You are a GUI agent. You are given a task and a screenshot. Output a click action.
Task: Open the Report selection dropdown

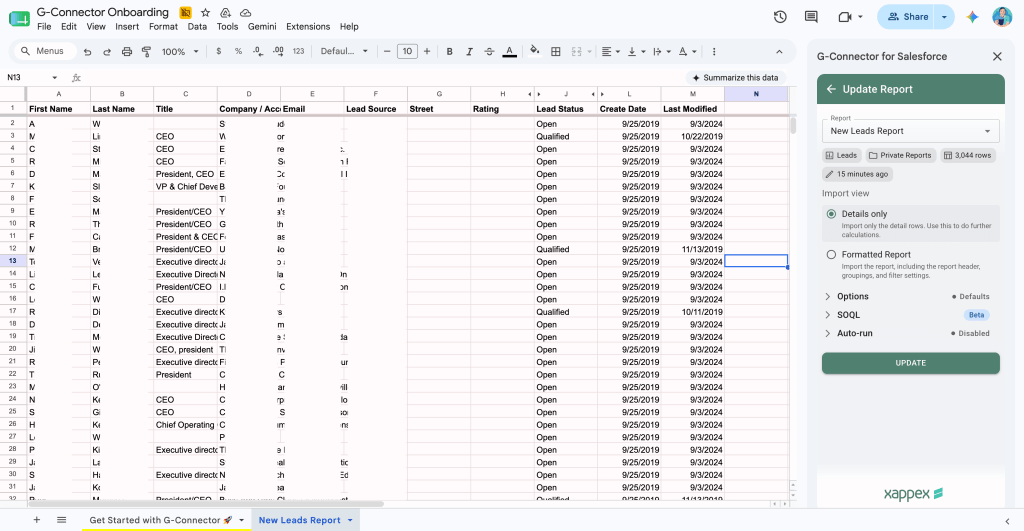pyautogui.click(x=910, y=131)
